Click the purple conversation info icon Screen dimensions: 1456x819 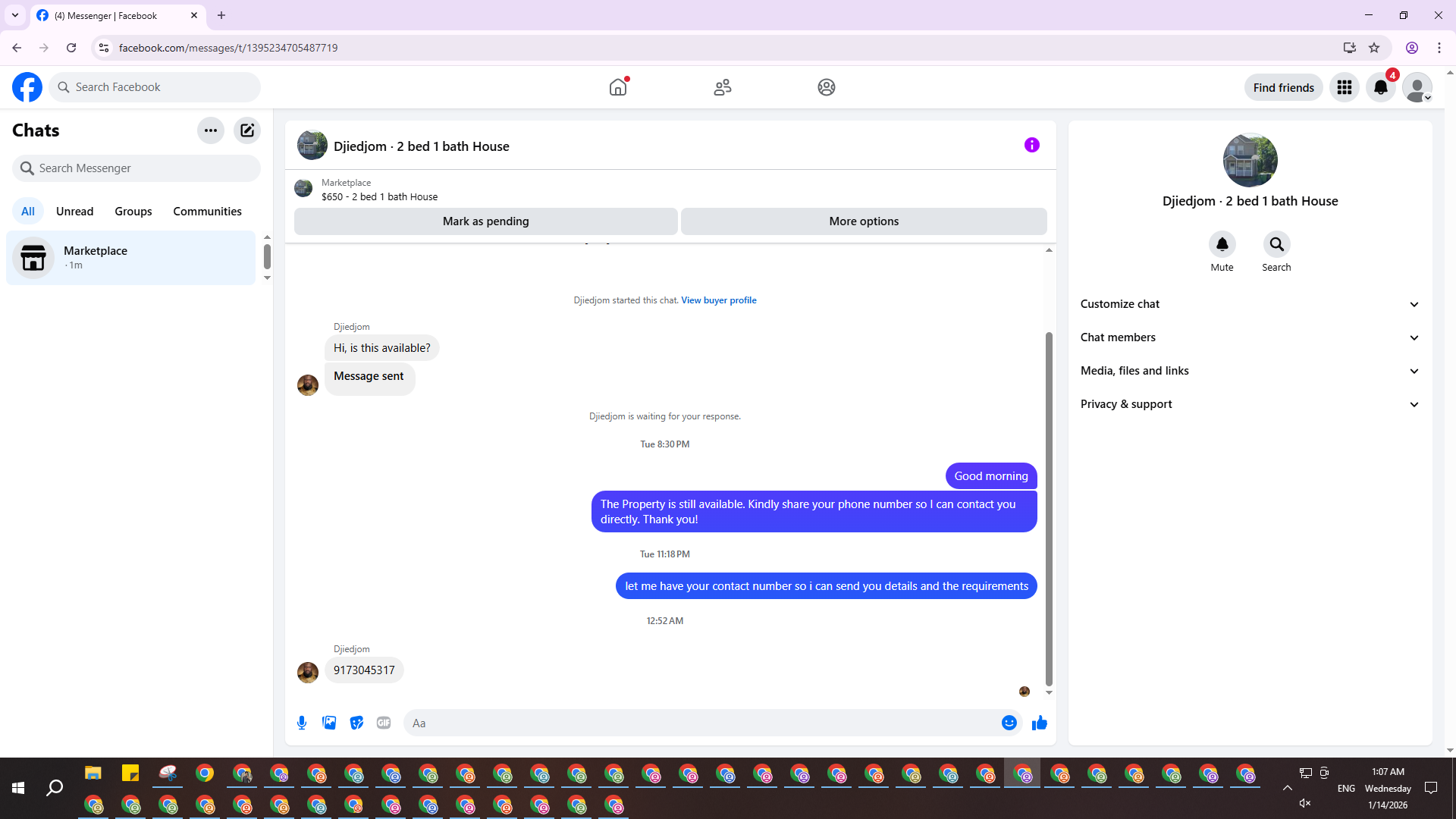1031,145
